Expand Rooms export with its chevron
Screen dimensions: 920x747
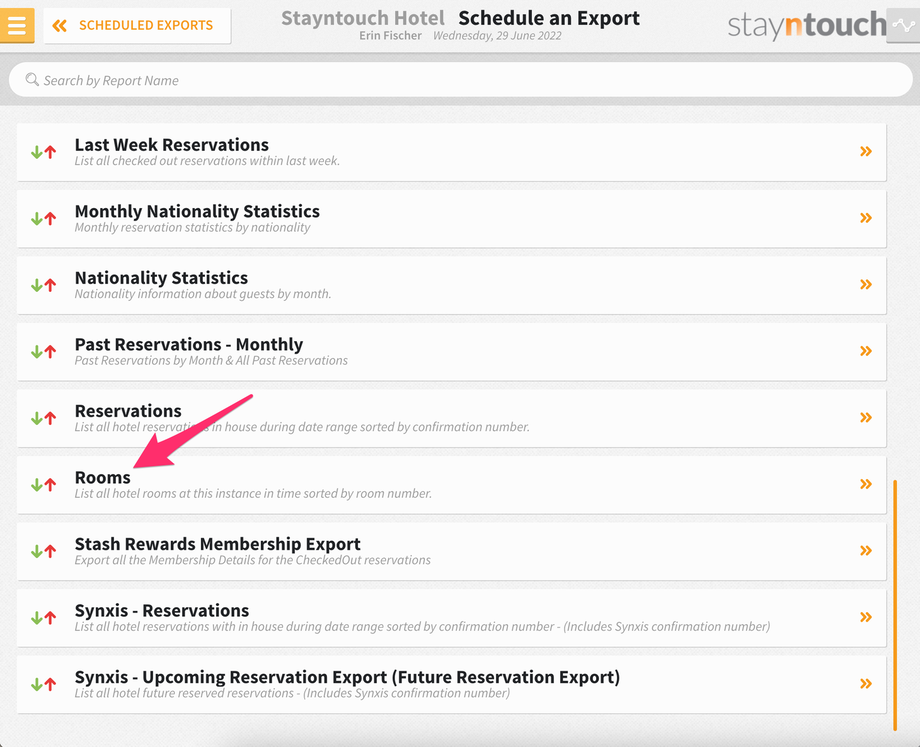click(x=865, y=484)
